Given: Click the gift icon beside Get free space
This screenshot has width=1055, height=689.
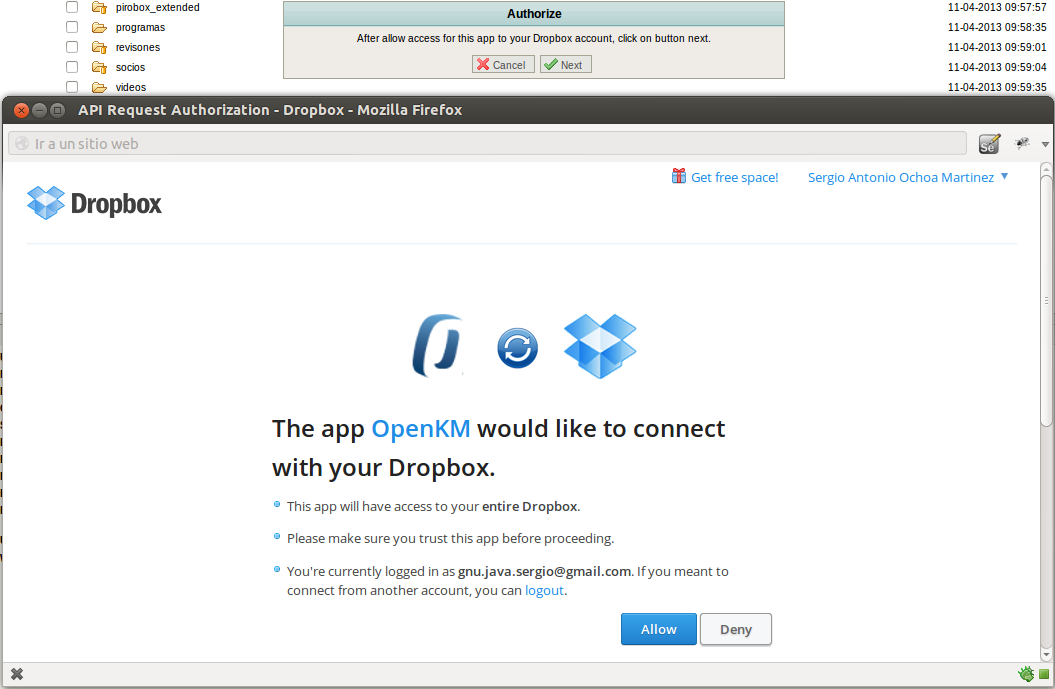Looking at the screenshot, I should pyautogui.click(x=679, y=176).
